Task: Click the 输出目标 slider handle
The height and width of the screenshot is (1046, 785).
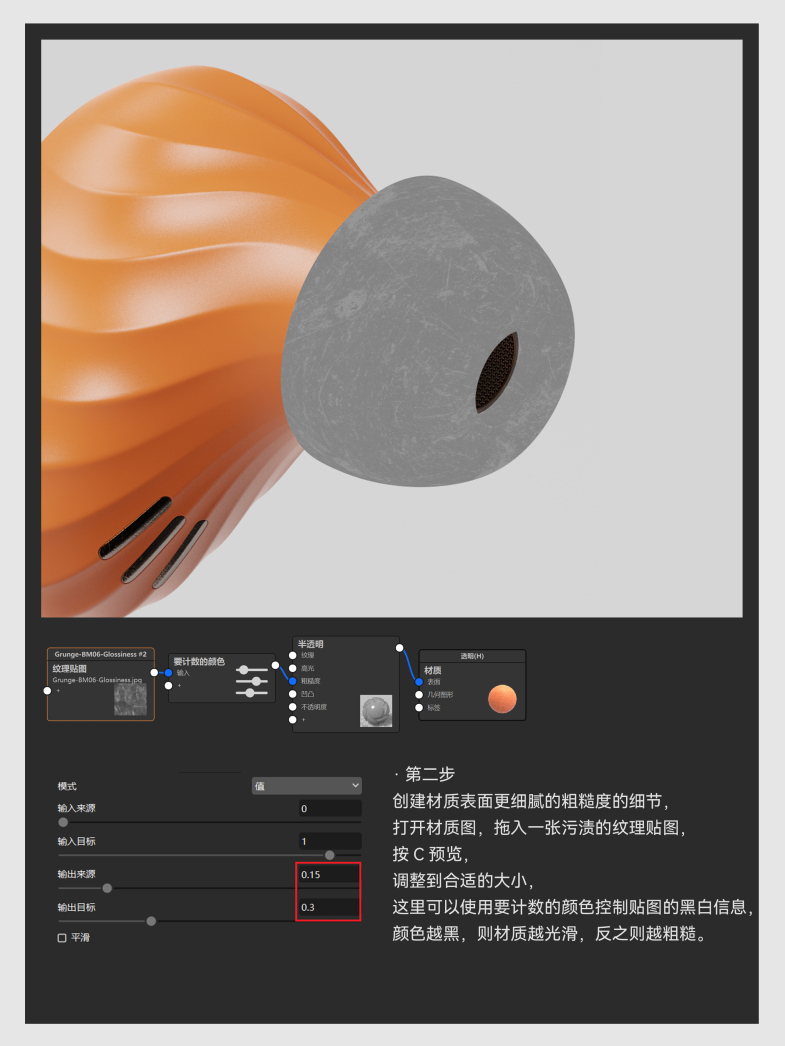Action: [151, 921]
